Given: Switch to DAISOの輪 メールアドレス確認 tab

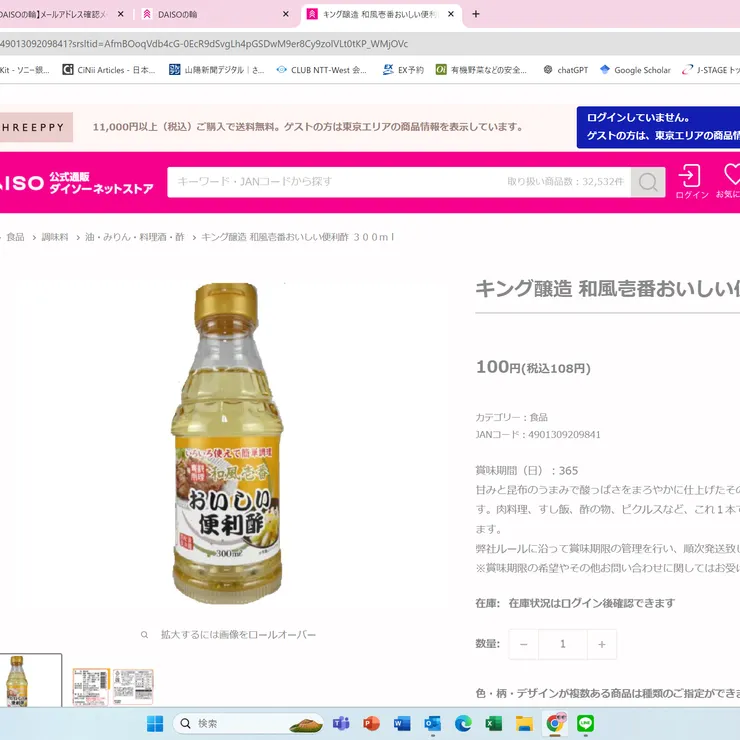Looking at the screenshot, I should (59, 15).
